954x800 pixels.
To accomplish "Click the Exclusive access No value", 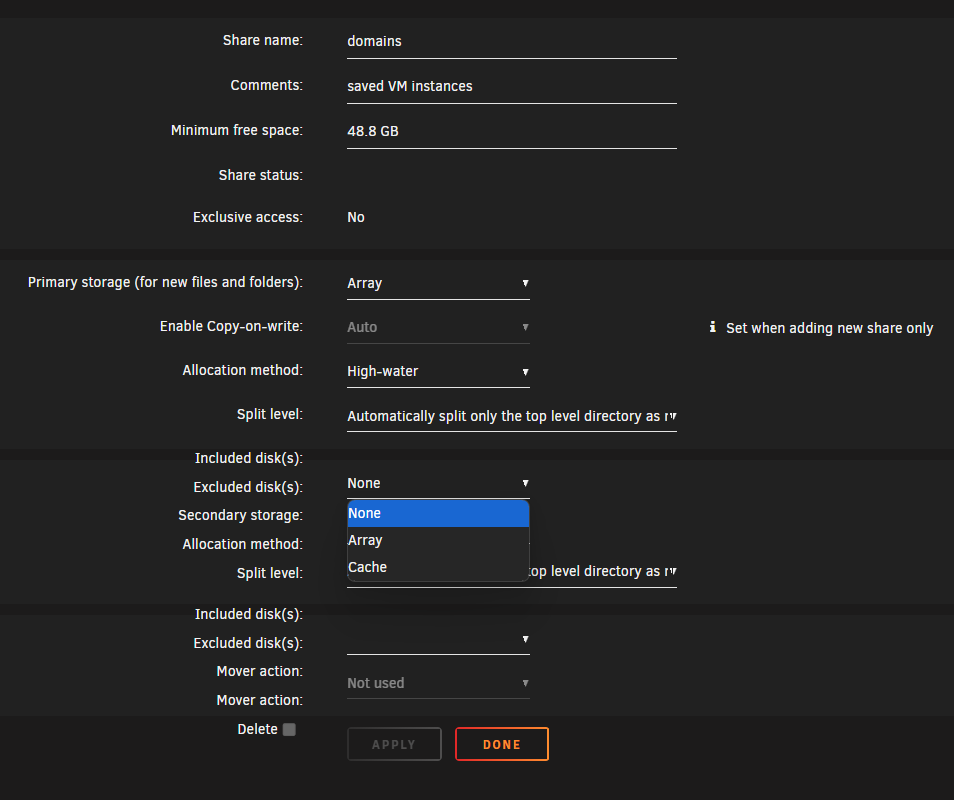I will click(x=356, y=218).
